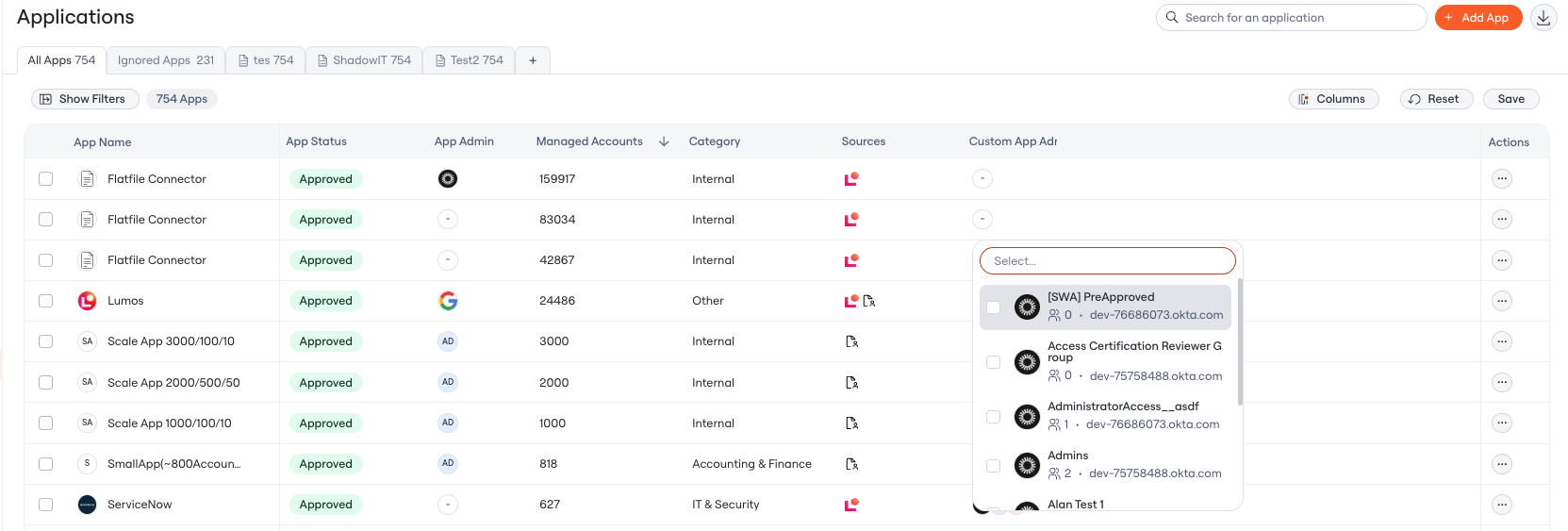Select checkbox for Flatfile Connector with 159917 accounts
The height and width of the screenshot is (531, 1568).
pyautogui.click(x=45, y=178)
